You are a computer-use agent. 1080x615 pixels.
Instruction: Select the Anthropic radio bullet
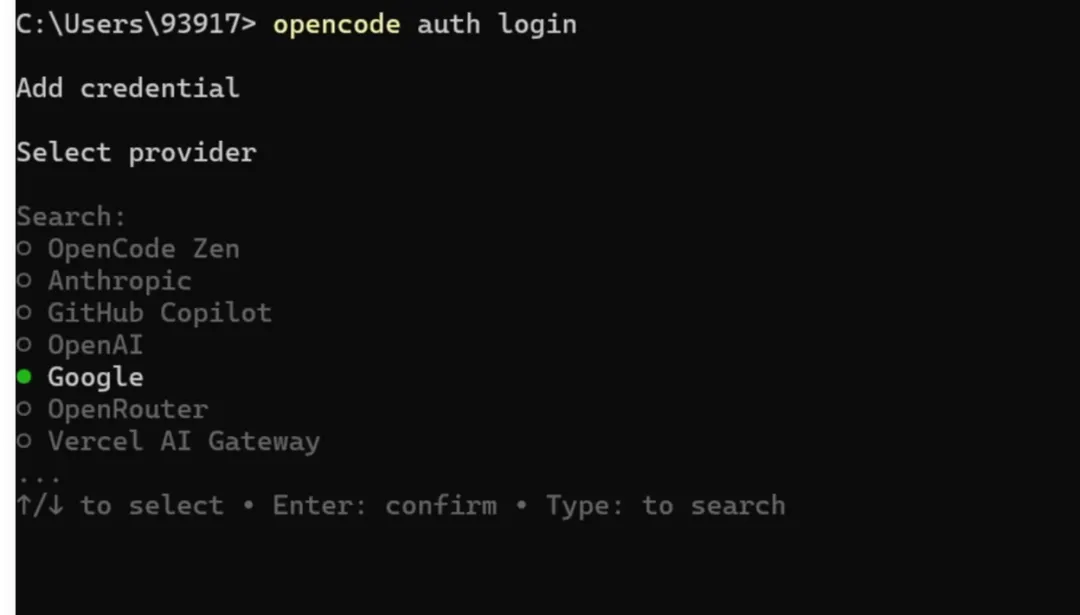[25, 282]
